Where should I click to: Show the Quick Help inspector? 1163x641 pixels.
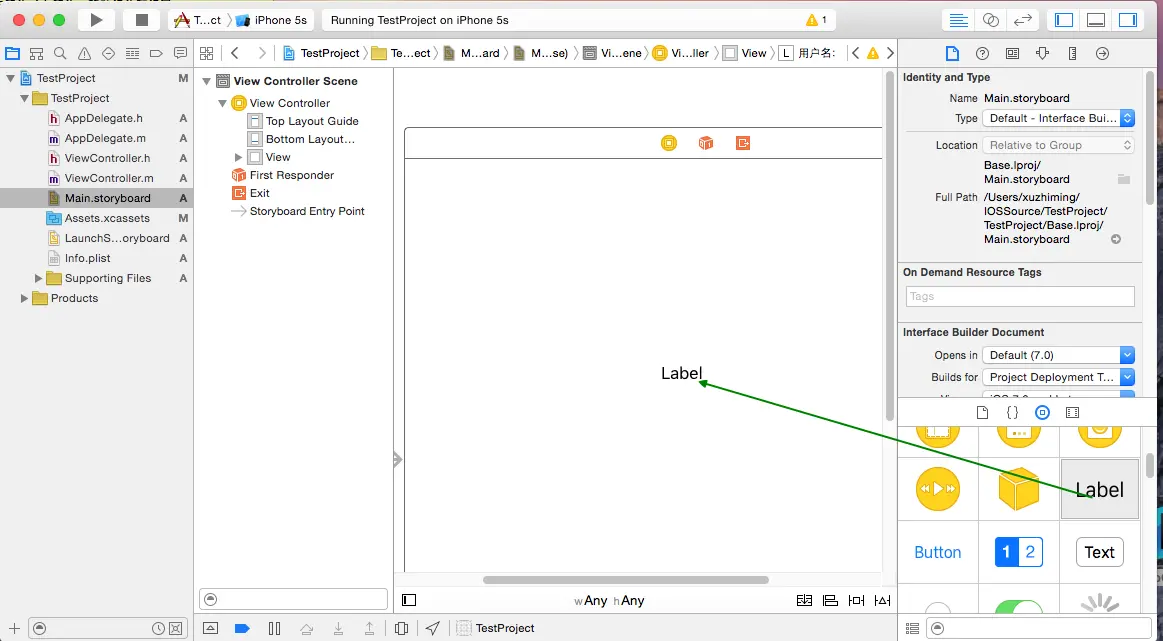click(982, 53)
